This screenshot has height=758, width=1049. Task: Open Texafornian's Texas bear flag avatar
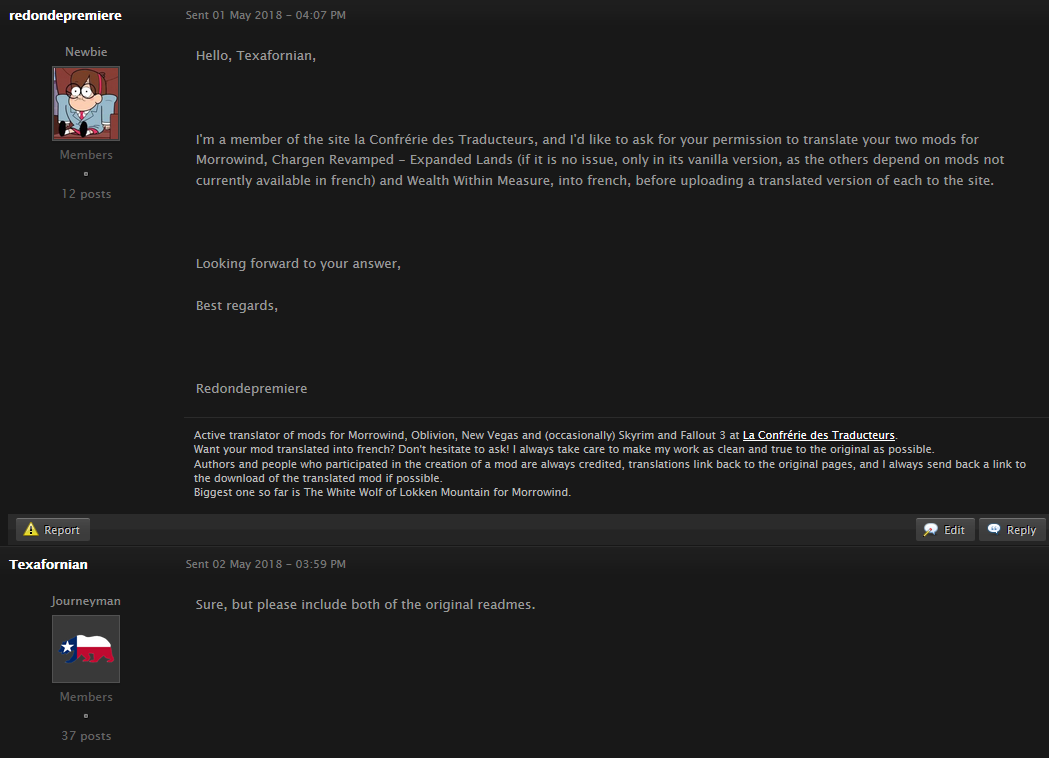(86, 649)
